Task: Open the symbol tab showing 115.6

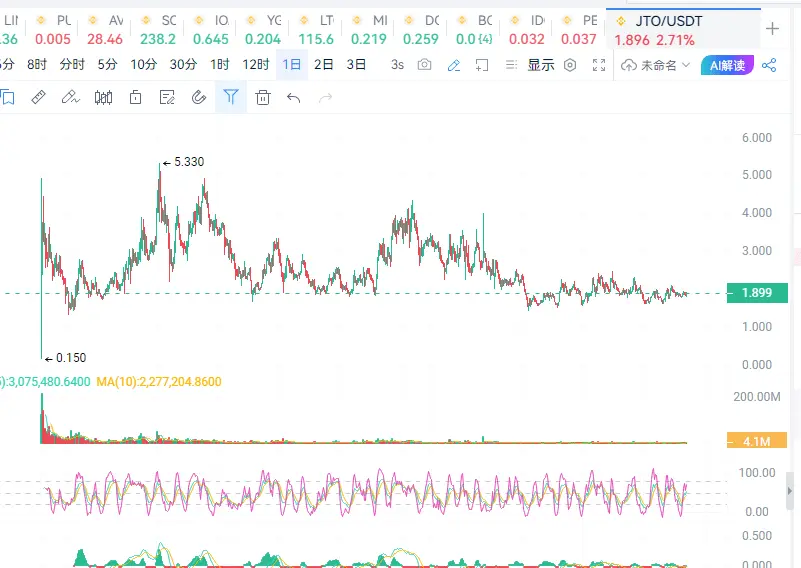Action: (316, 30)
